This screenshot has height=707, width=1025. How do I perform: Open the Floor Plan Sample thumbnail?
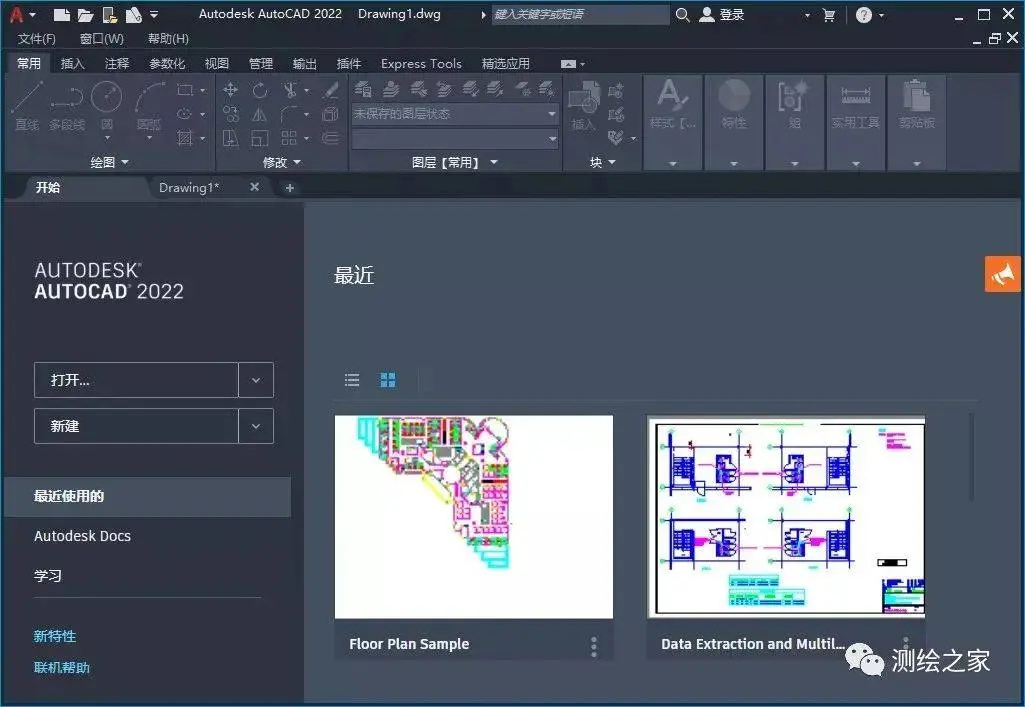click(474, 517)
